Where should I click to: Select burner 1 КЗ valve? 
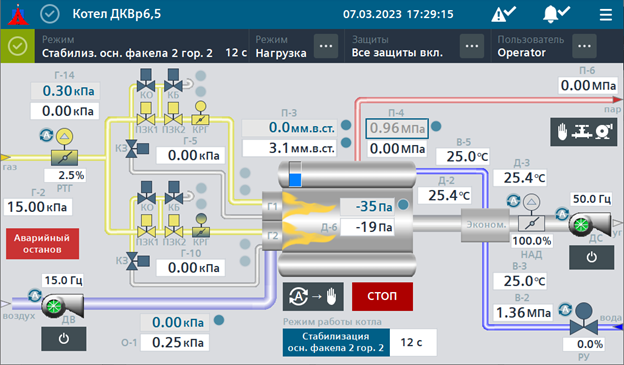click(137, 149)
